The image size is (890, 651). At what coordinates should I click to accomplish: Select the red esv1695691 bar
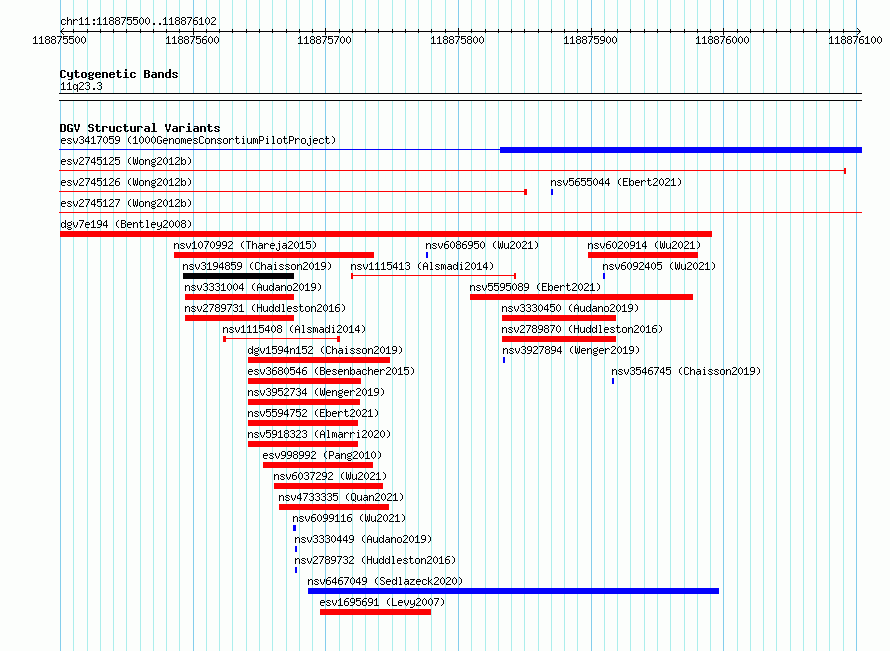tap(375, 612)
